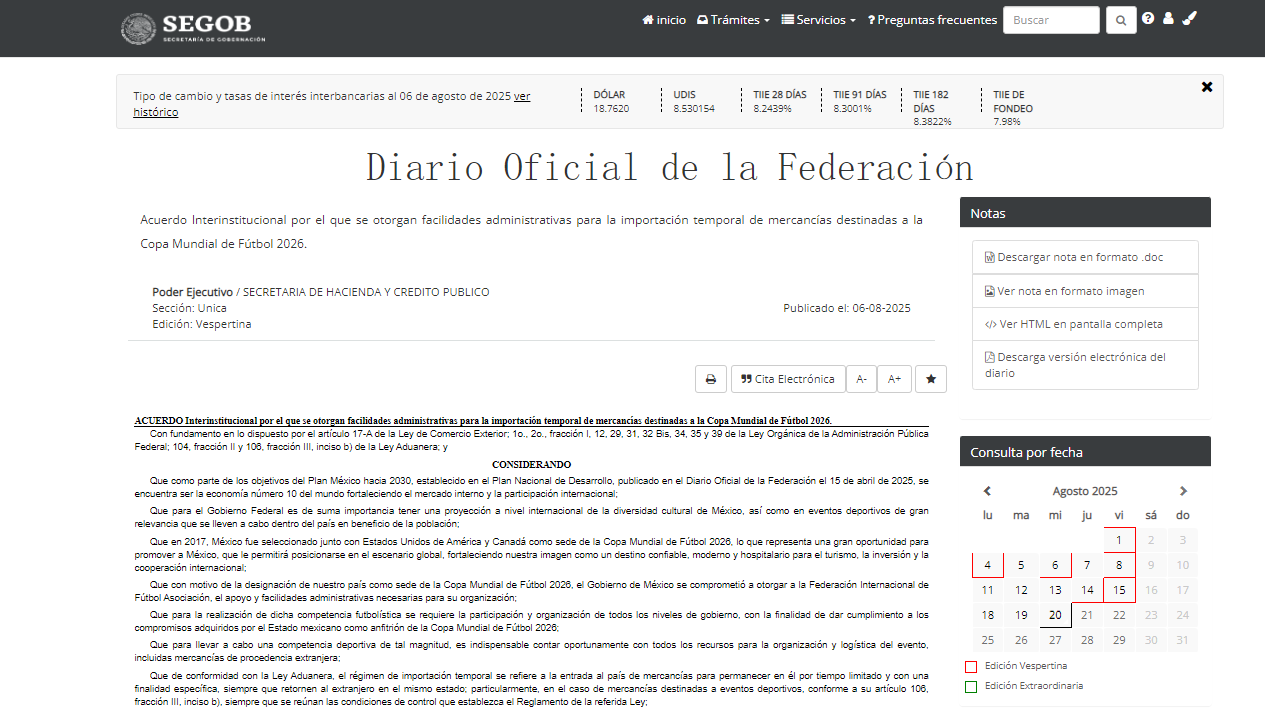Viewport: 1265px width, 711px height.
Task: Click the SEGOB logo
Action: click(194, 27)
